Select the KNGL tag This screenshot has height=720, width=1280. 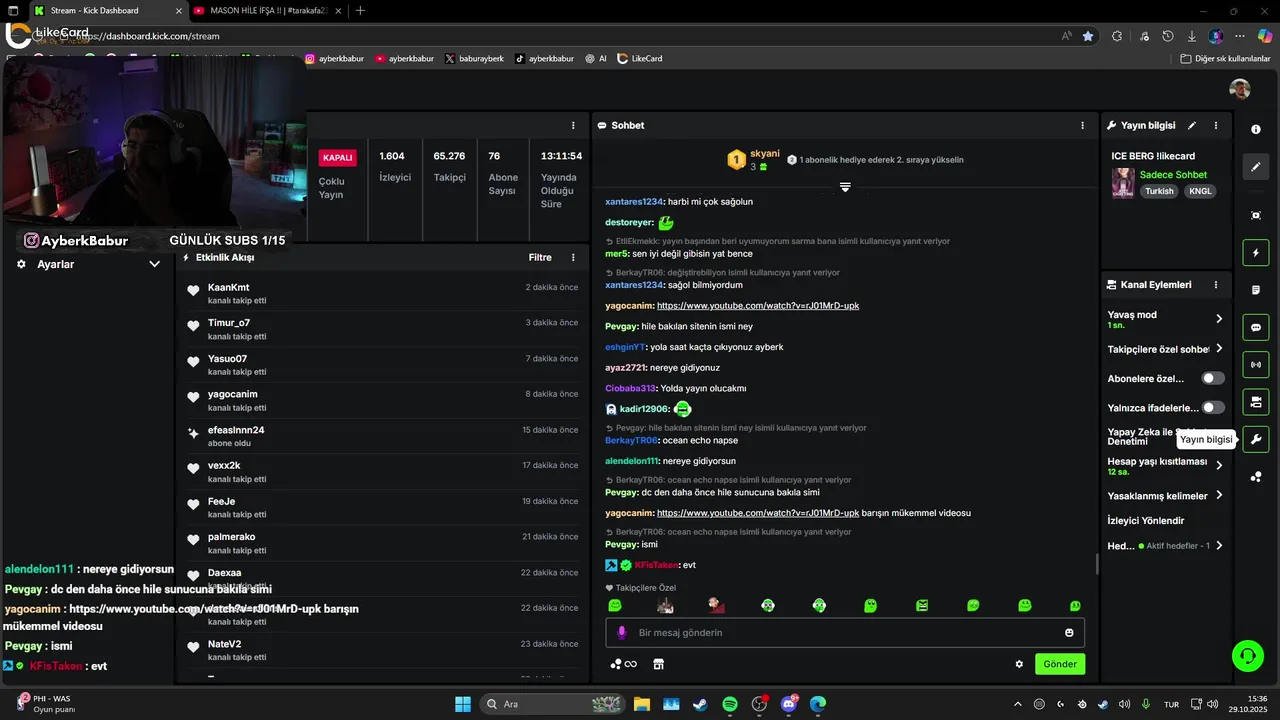(1200, 191)
